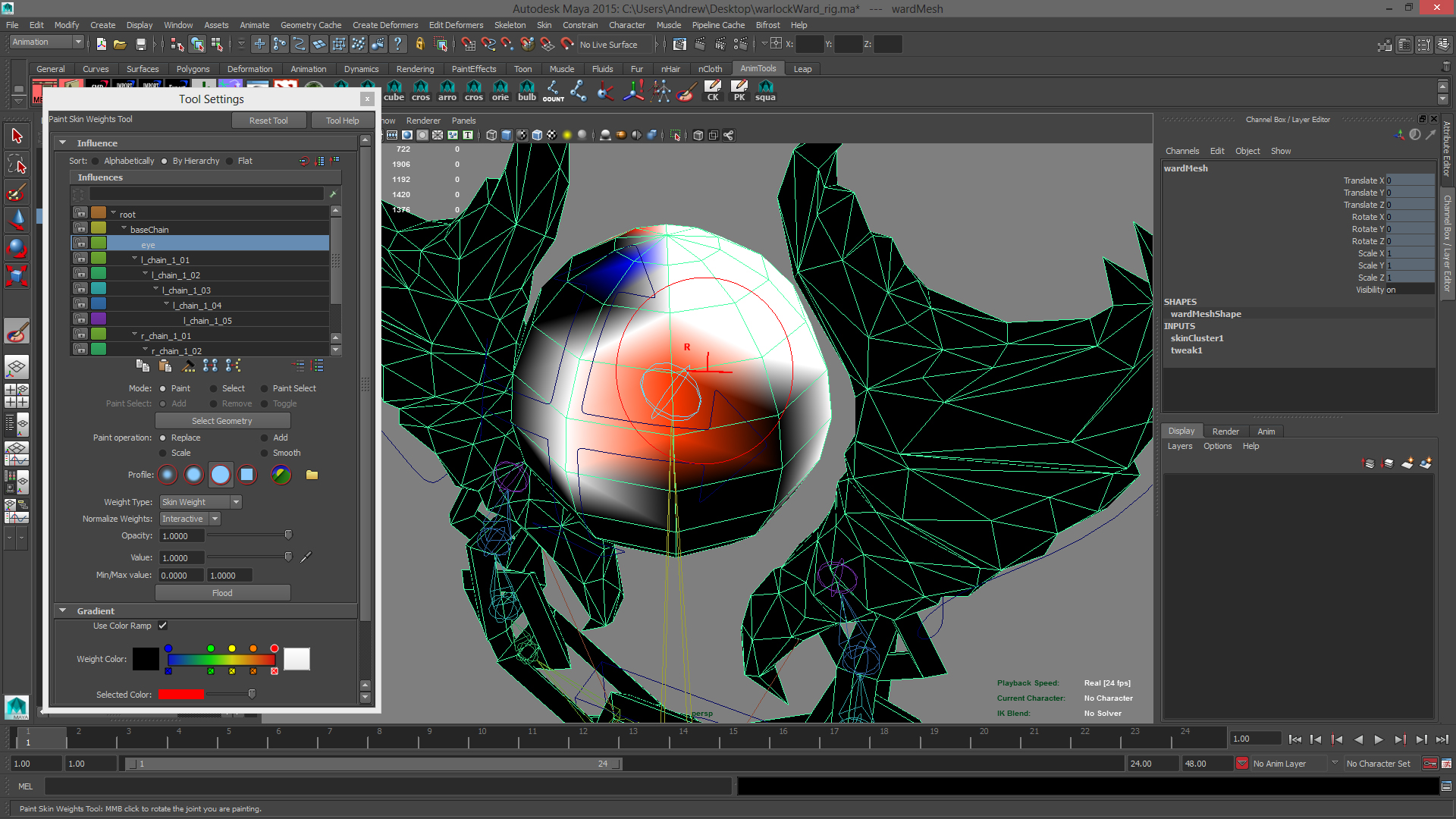
Task: Select the Paint Selection tool
Action: point(17,192)
